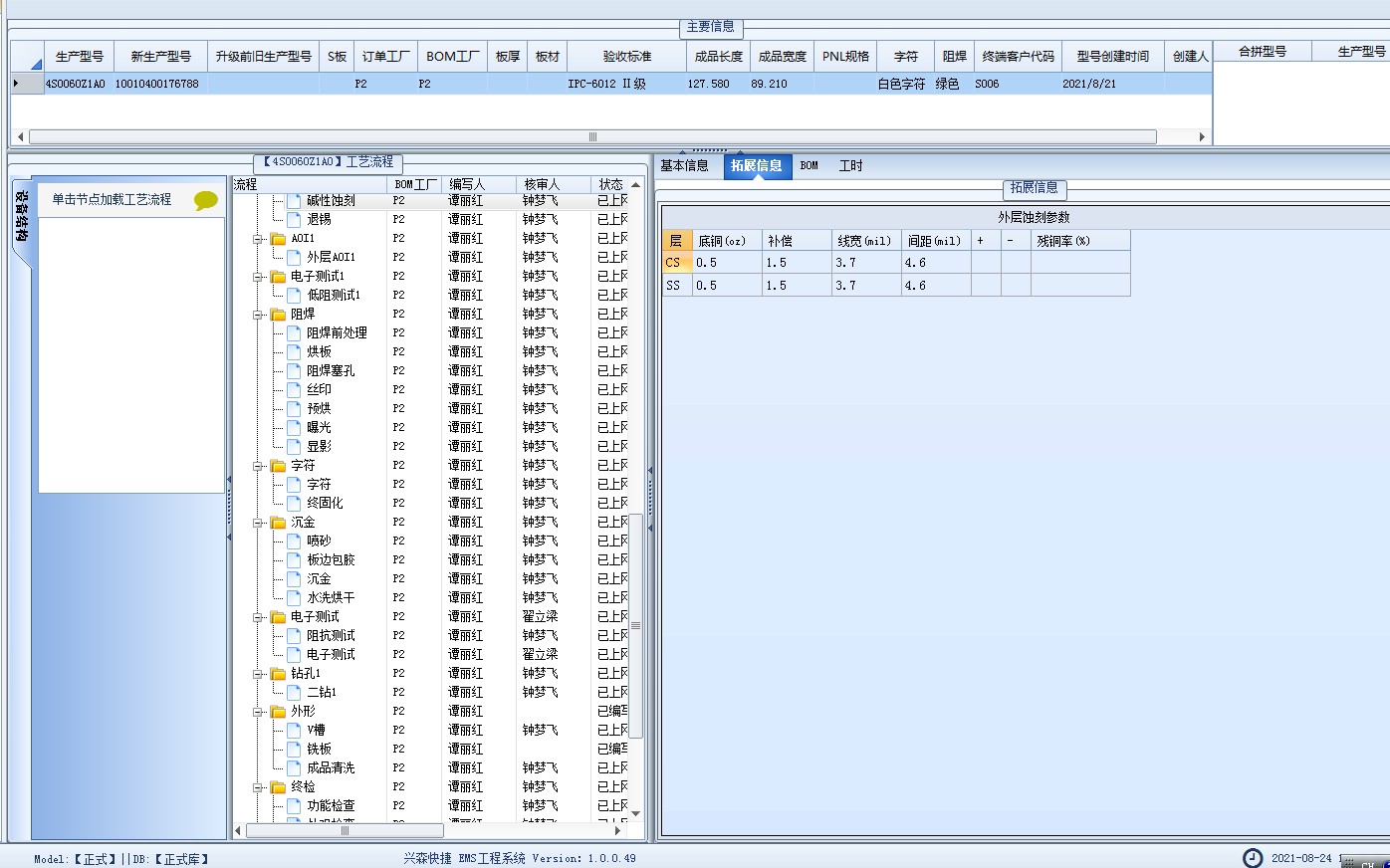Select the SS layer row header

(x=677, y=286)
